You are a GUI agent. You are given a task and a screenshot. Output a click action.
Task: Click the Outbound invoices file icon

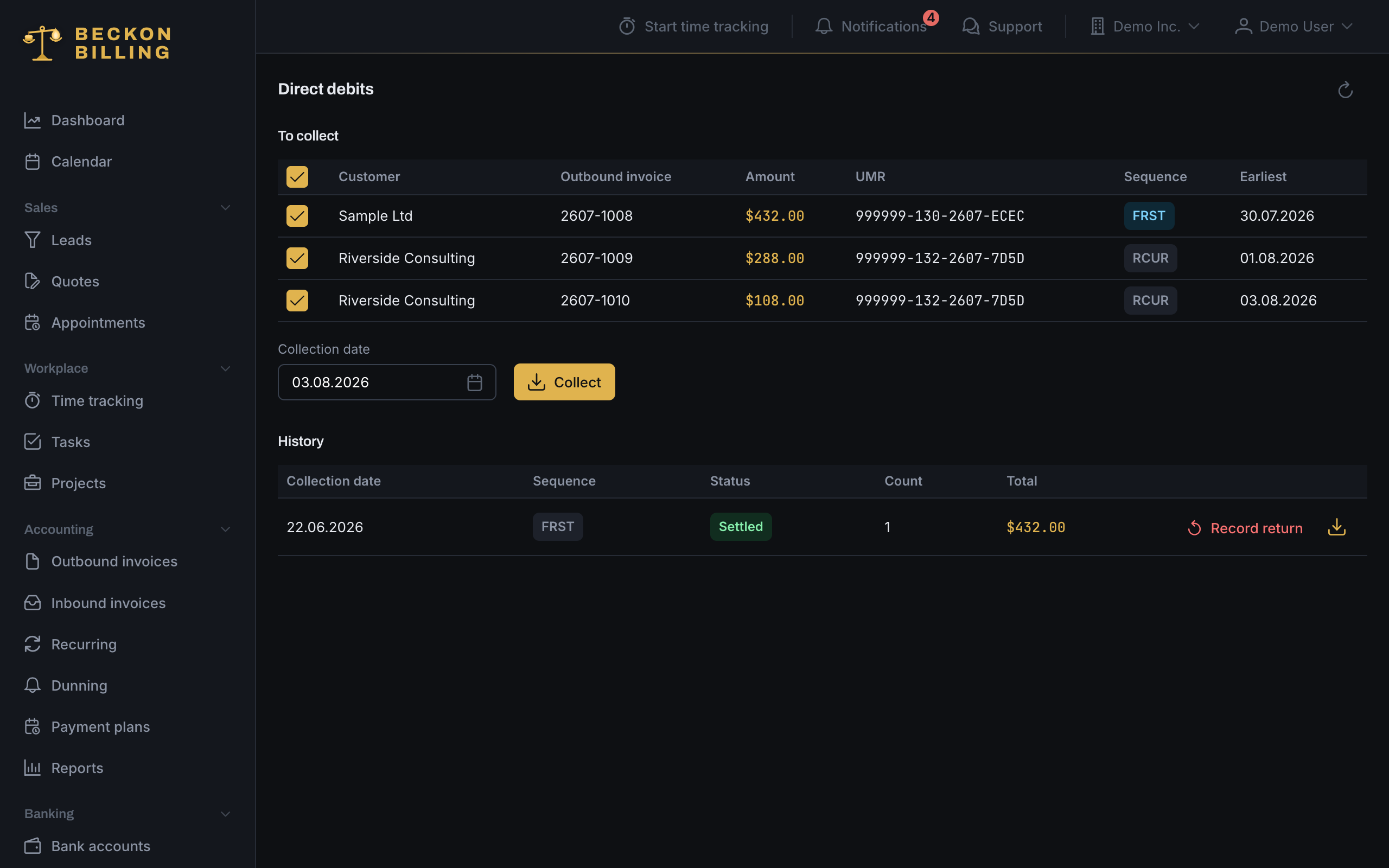pyautogui.click(x=33, y=561)
